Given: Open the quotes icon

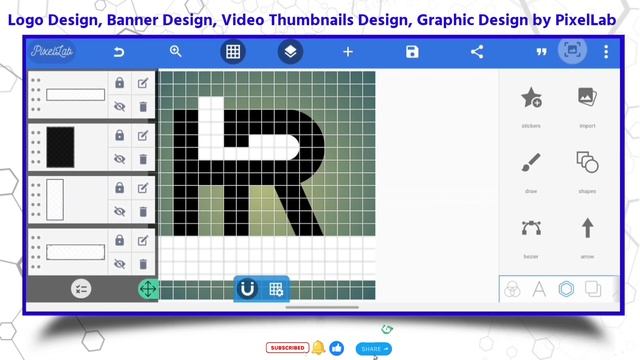Looking at the screenshot, I should tap(541, 52).
